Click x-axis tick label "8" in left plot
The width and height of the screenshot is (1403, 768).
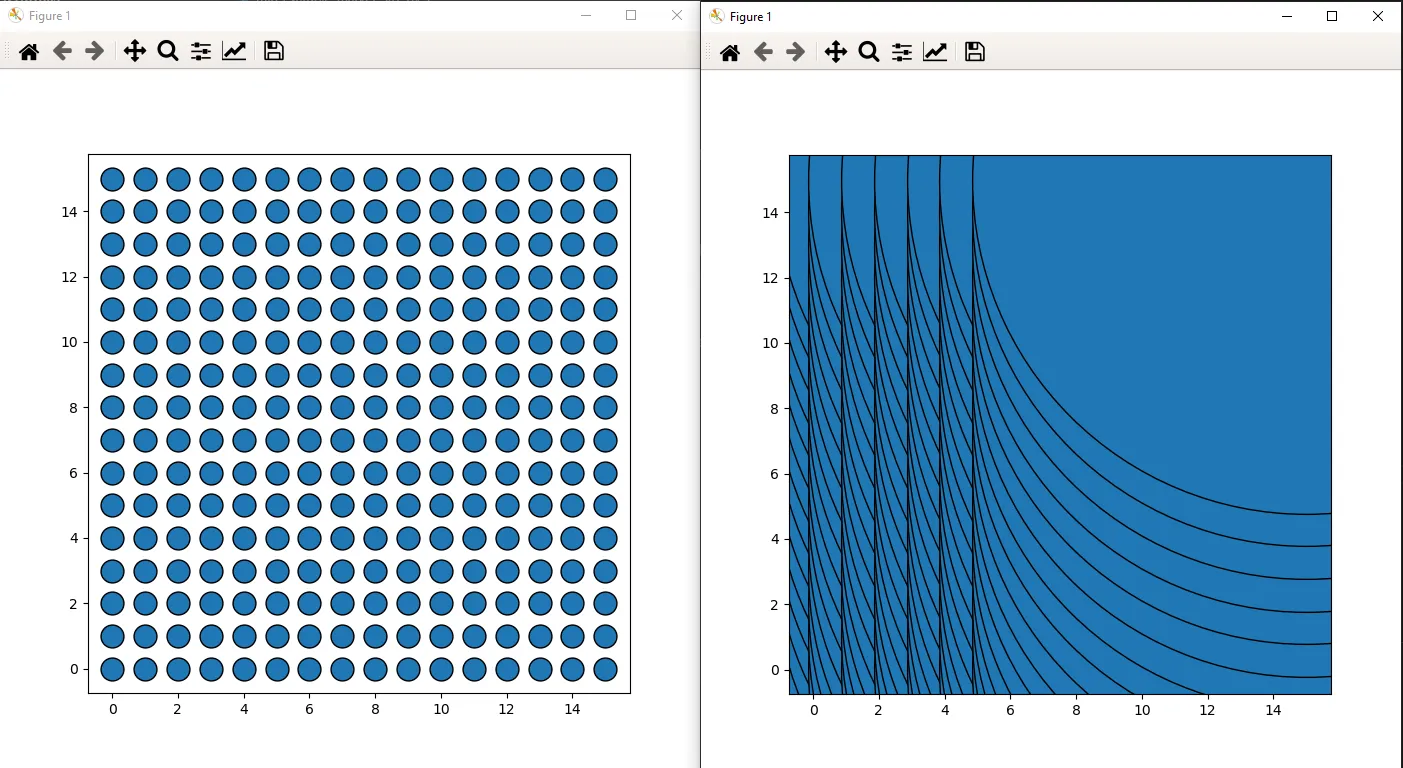(375, 709)
